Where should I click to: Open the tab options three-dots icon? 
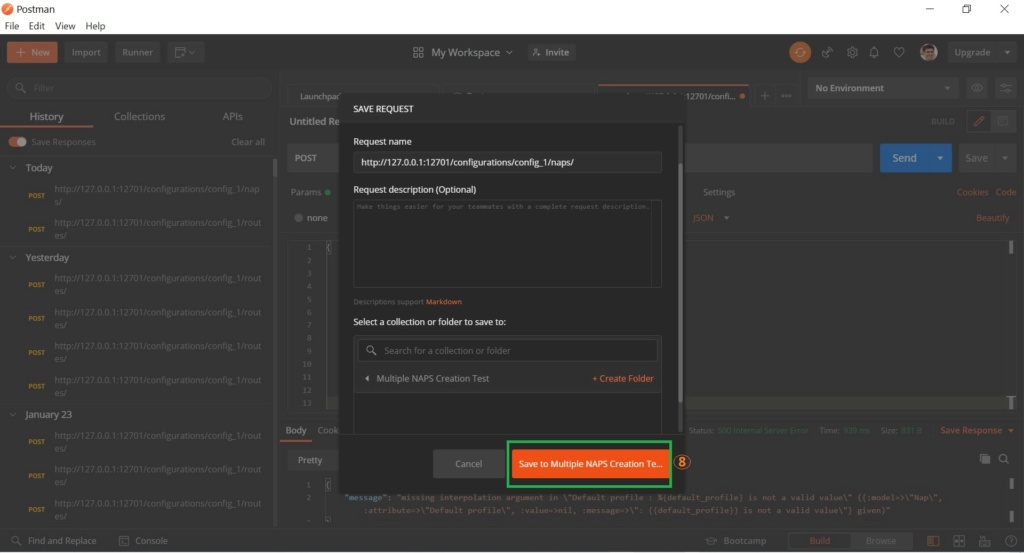point(786,96)
